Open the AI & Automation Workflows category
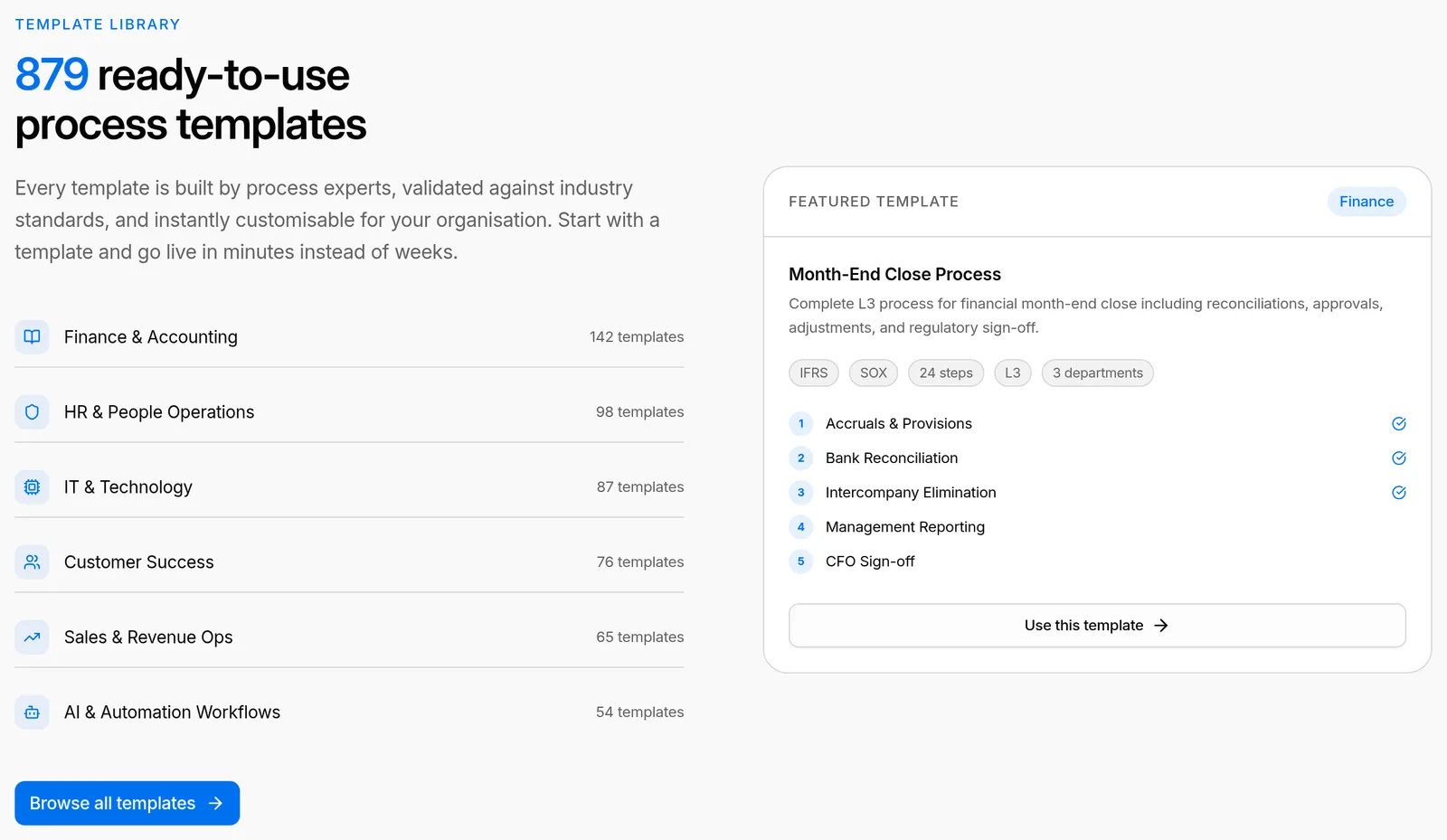 (x=349, y=712)
